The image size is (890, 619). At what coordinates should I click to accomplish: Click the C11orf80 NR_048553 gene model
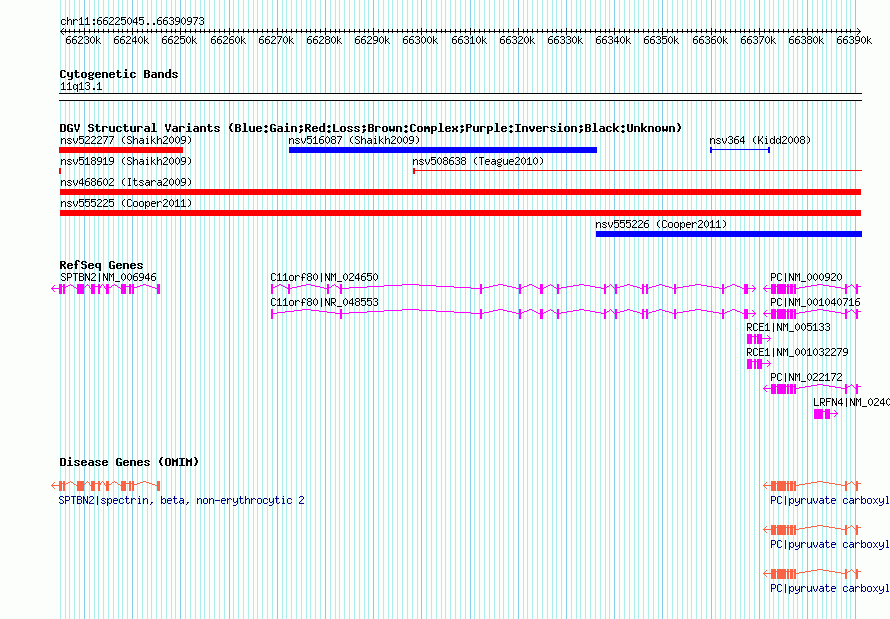[513, 314]
